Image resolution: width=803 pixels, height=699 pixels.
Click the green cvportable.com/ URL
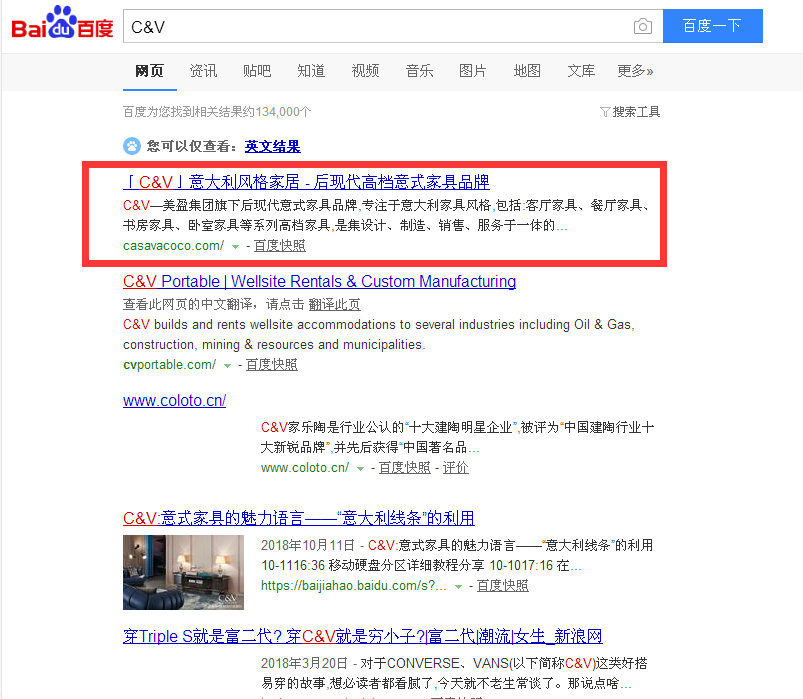coord(170,365)
